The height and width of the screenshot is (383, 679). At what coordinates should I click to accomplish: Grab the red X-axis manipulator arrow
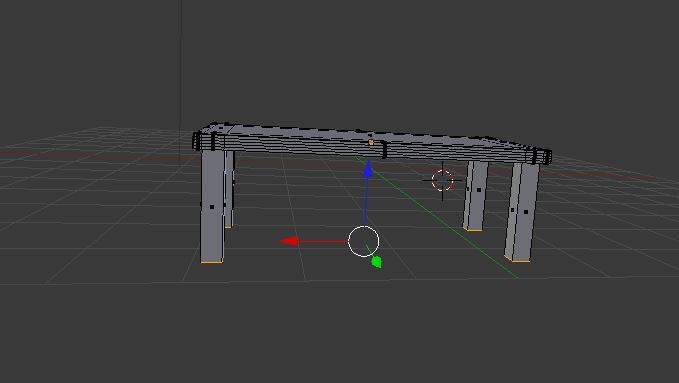pos(288,241)
